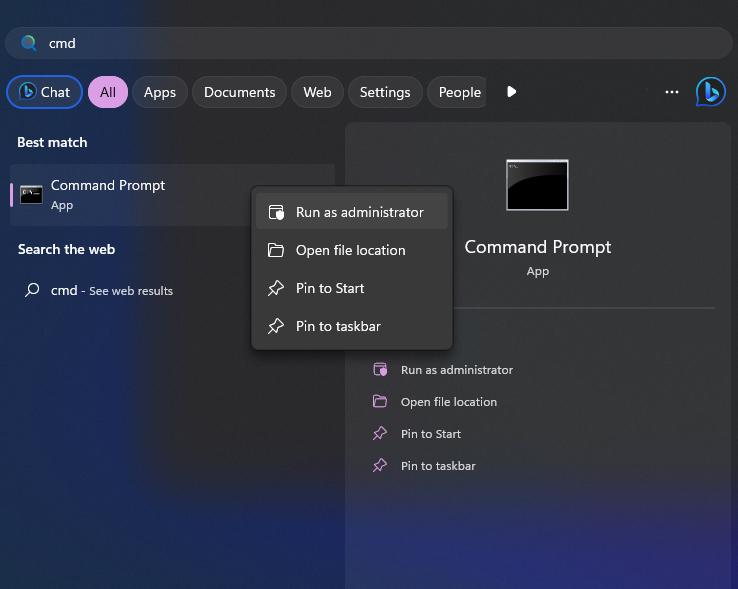Click Command Prompt icon in best match
Image resolution: width=738 pixels, height=589 pixels.
point(32,194)
